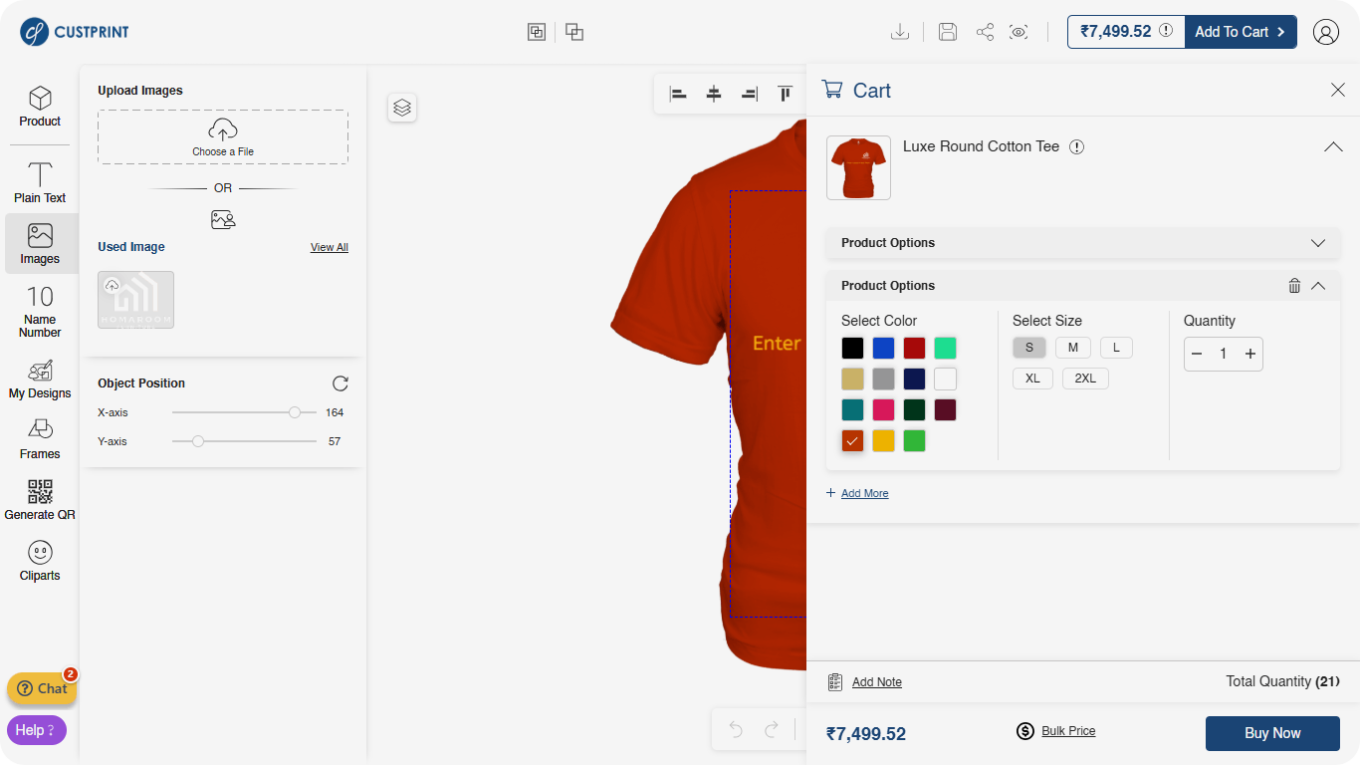The width and height of the screenshot is (1360, 765).
Task: Collapse the Luxe Round Cotton Tee item
Action: tap(1333, 147)
